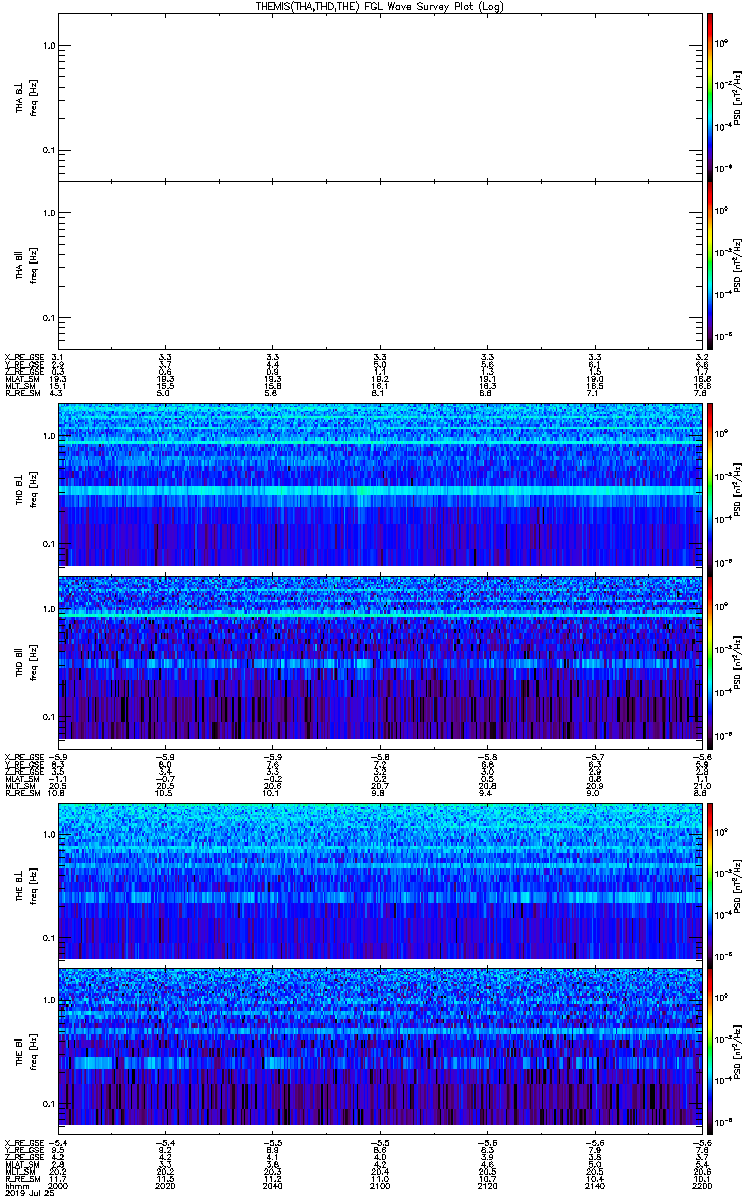The width and height of the screenshot is (750, 1200).
Task: Click the '2120' time tick label
Action: 487,1187
